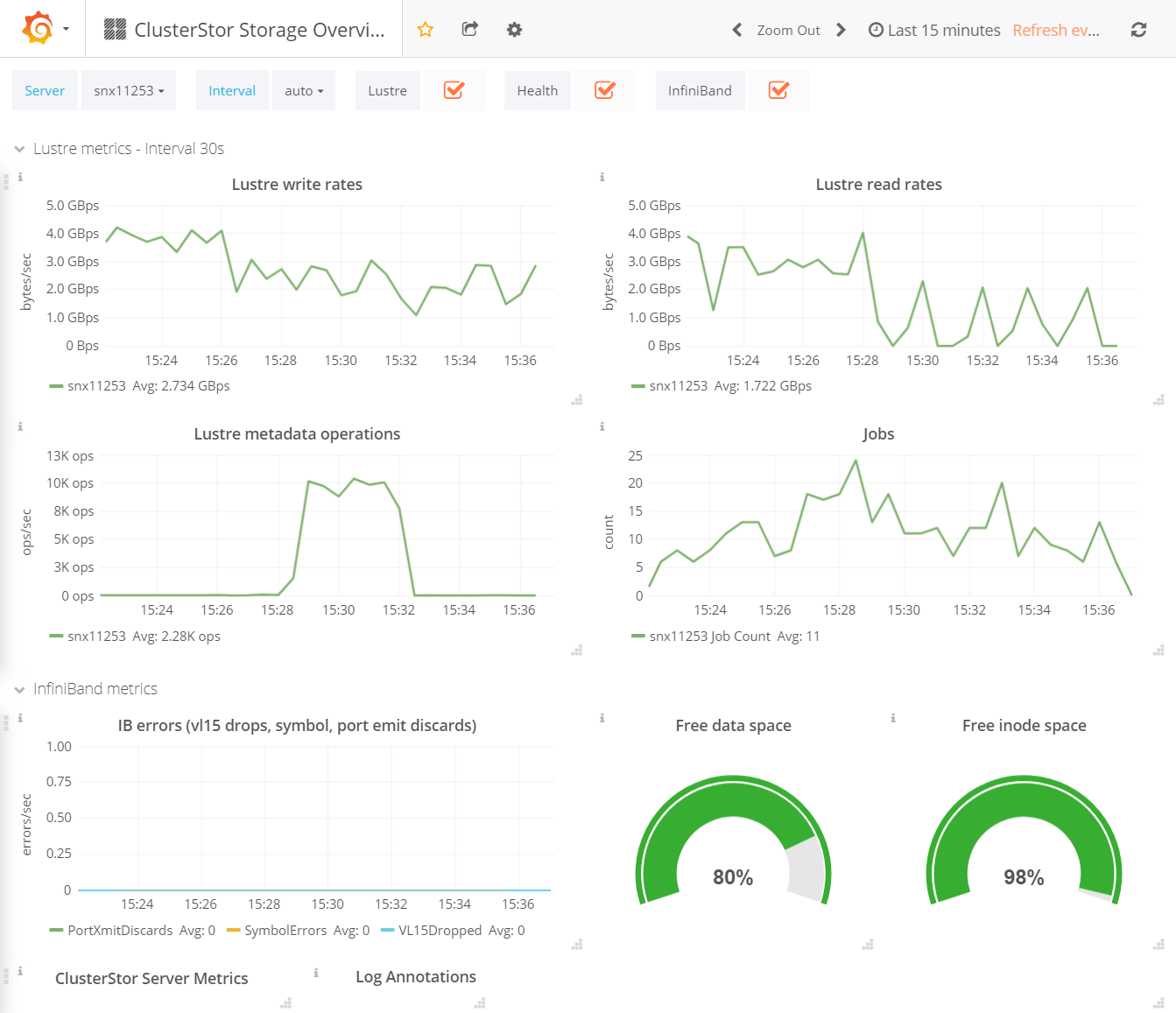Uncheck the Health checkbox
Image resolution: width=1176 pixels, height=1013 pixels.
pos(604,89)
